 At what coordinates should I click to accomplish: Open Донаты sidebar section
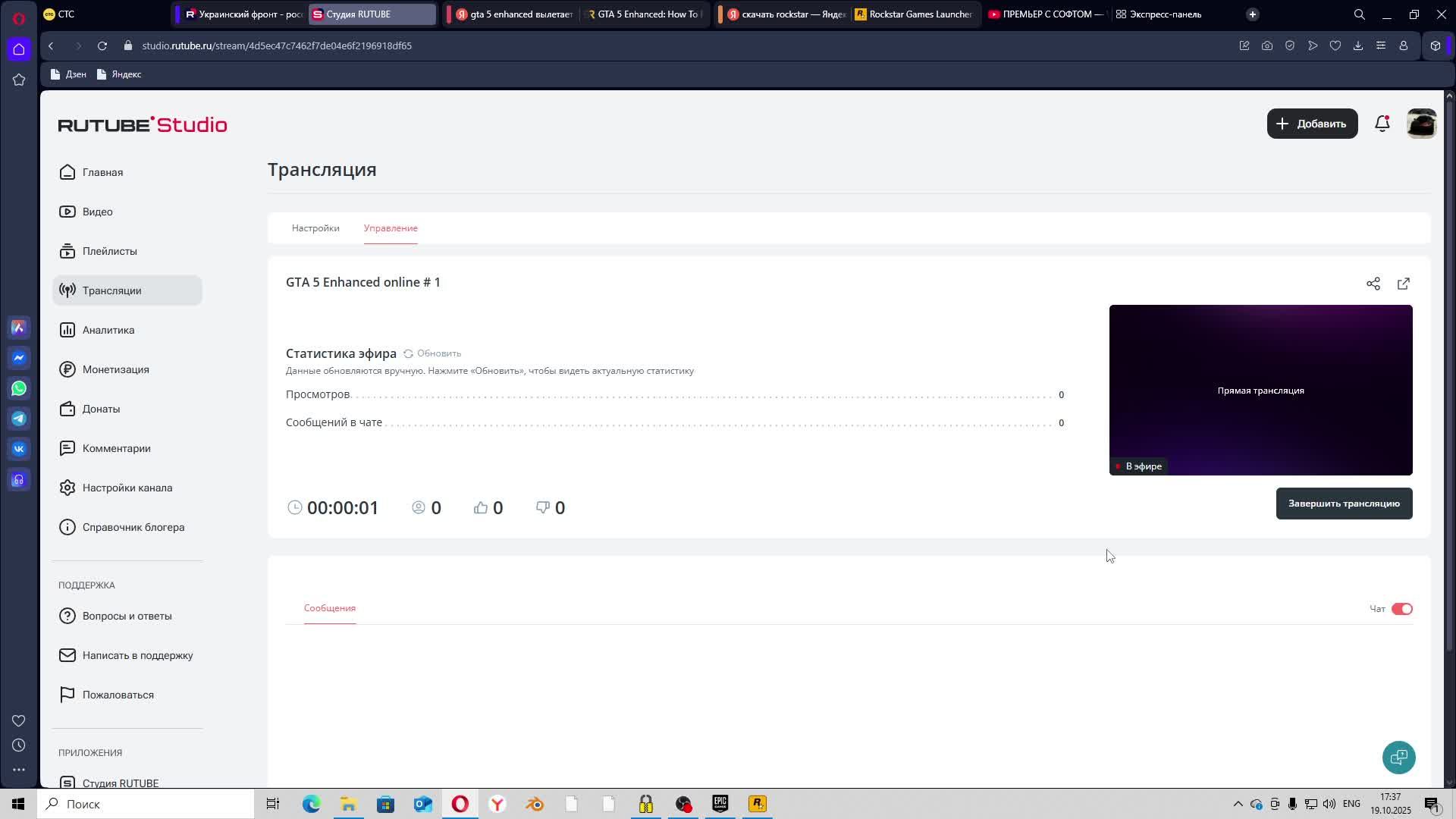point(101,409)
